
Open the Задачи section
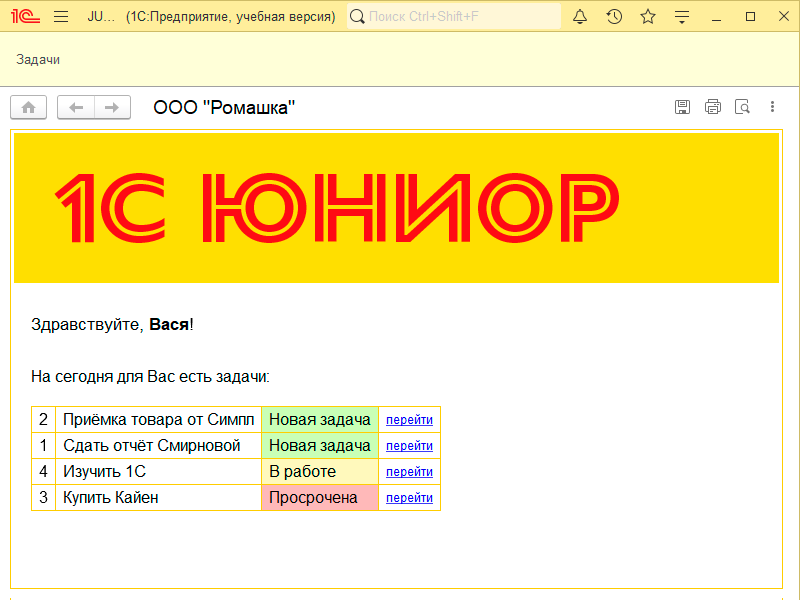[x=38, y=60]
